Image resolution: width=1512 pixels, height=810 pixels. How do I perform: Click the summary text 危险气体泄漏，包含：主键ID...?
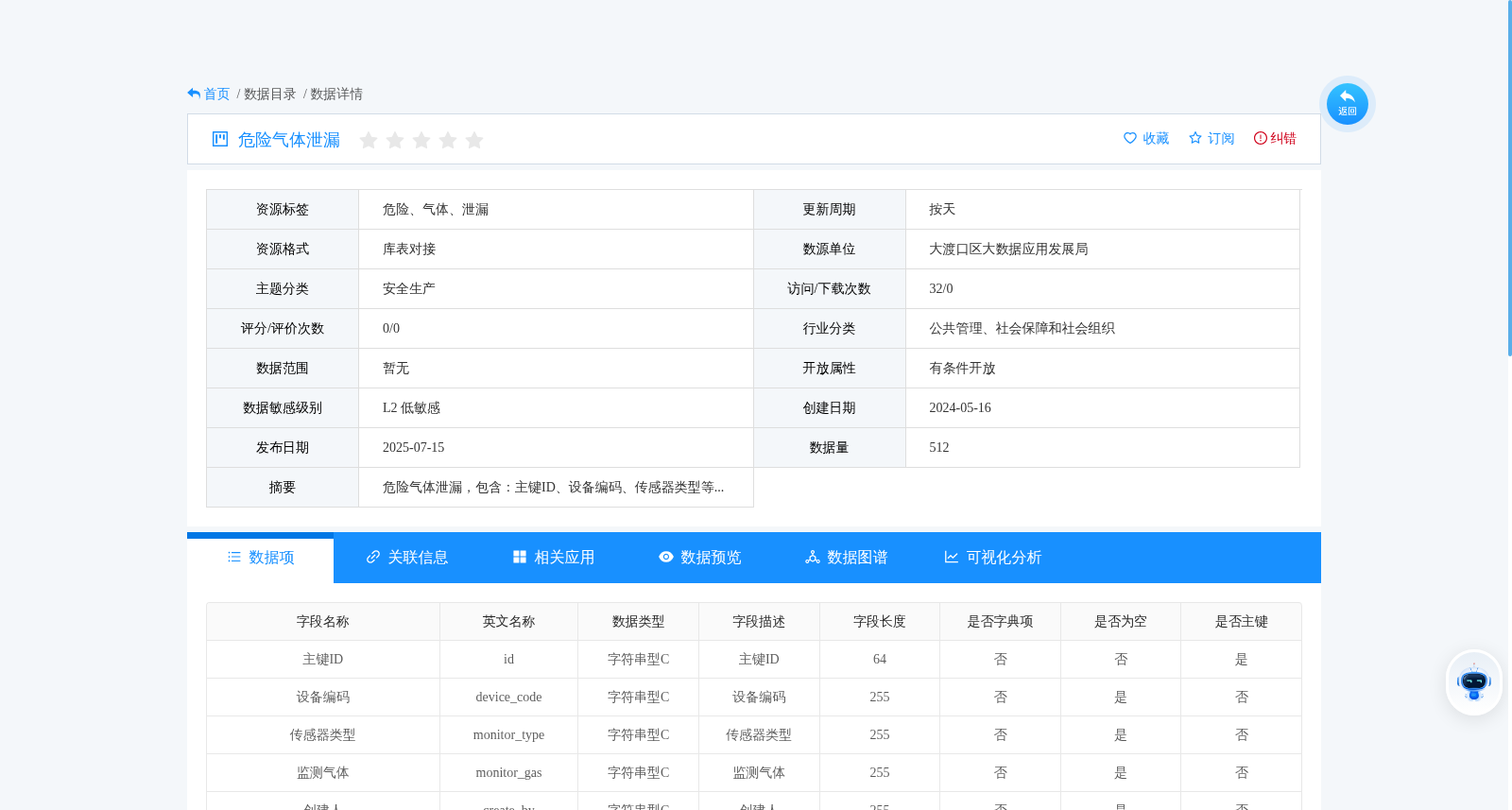(553, 488)
